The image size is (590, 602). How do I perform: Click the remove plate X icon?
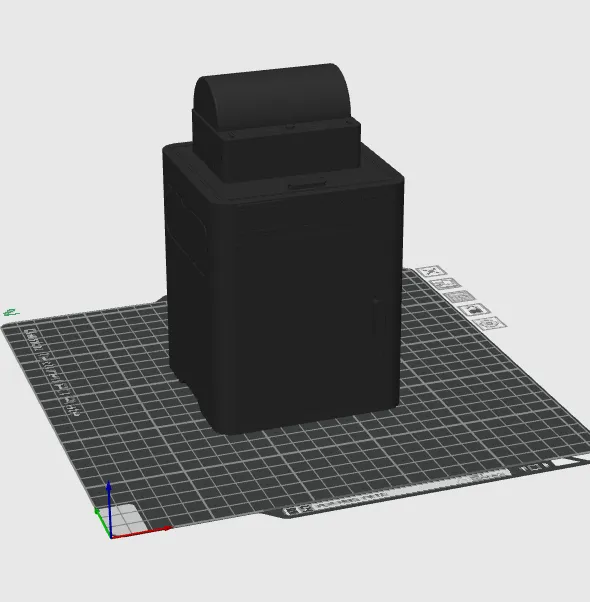click(x=431, y=271)
